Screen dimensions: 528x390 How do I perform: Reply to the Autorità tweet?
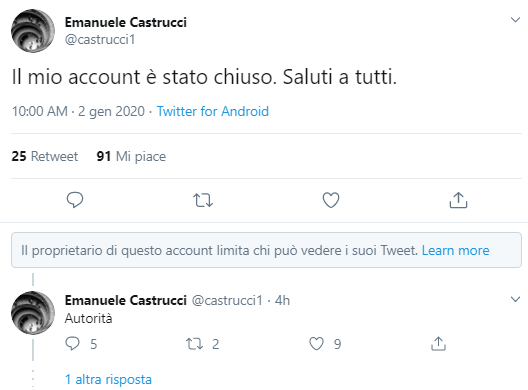click(x=72, y=344)
